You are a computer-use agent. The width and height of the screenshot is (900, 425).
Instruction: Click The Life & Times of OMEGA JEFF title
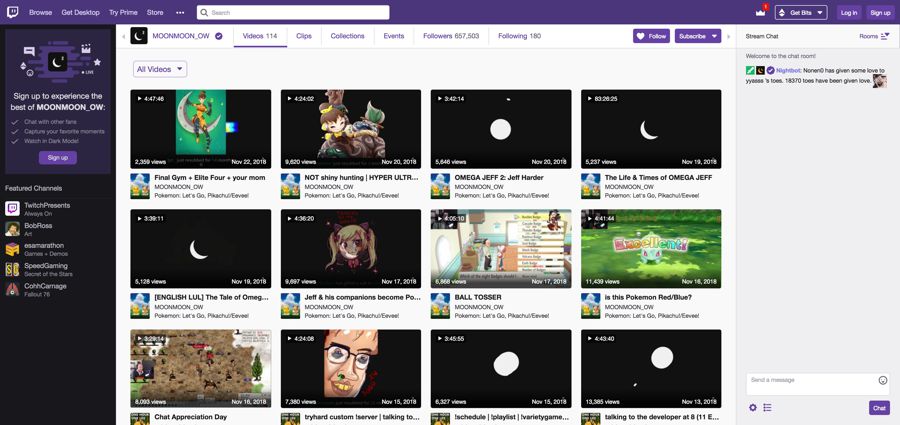point(658,177)
